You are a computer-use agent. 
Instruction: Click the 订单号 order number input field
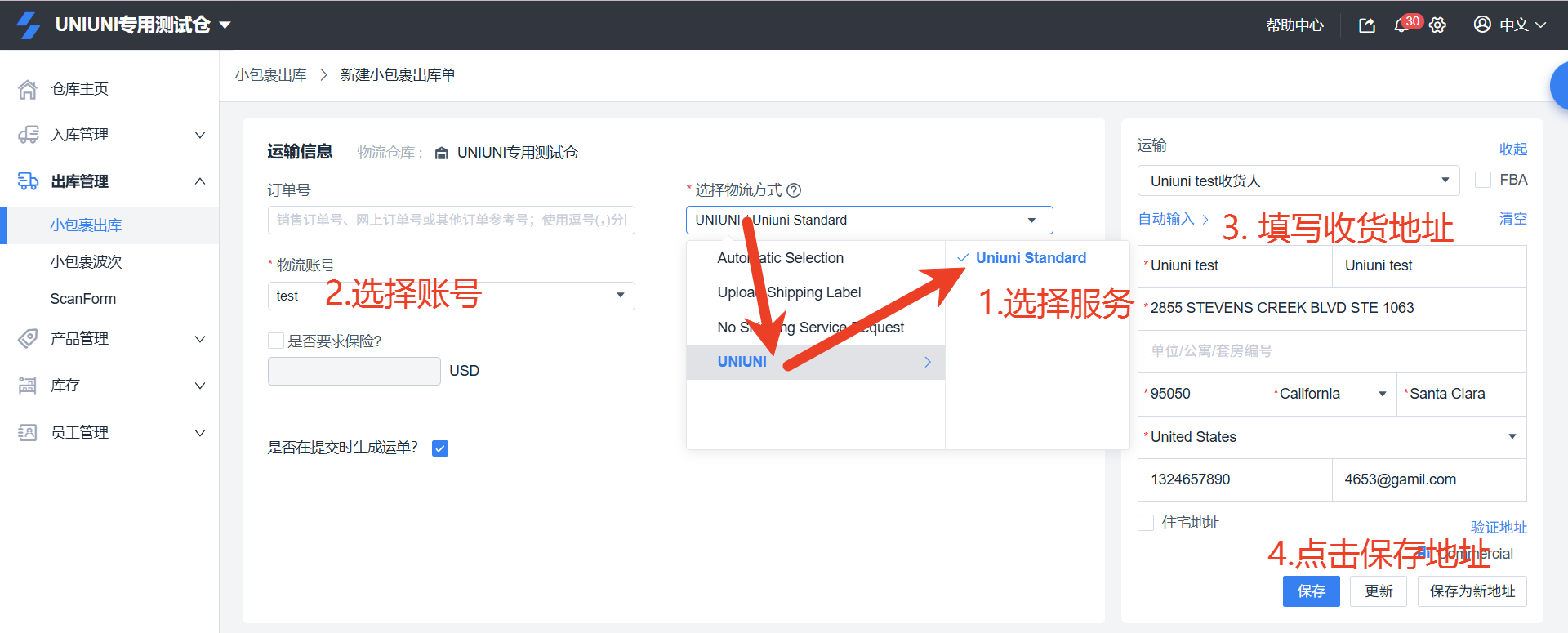(x=452, y=220)
